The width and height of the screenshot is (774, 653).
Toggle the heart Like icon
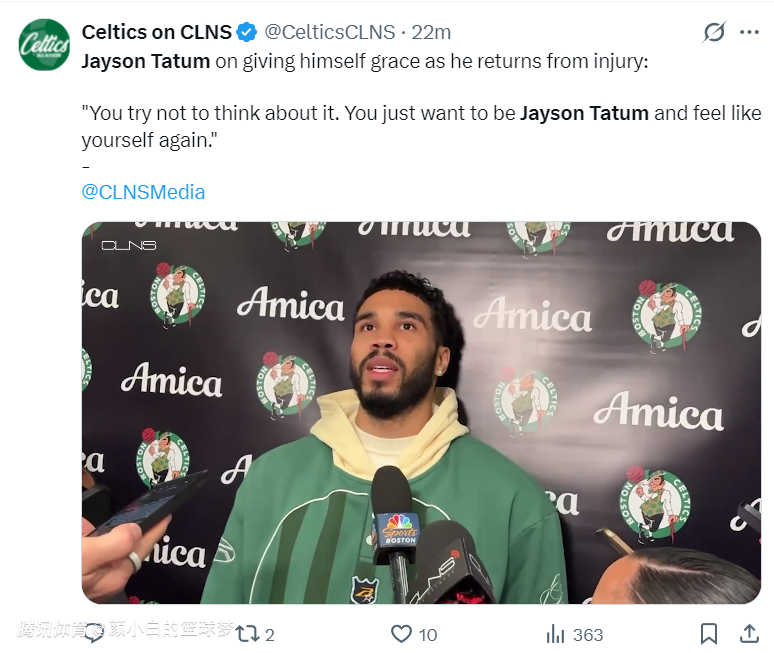coord(401,634)
